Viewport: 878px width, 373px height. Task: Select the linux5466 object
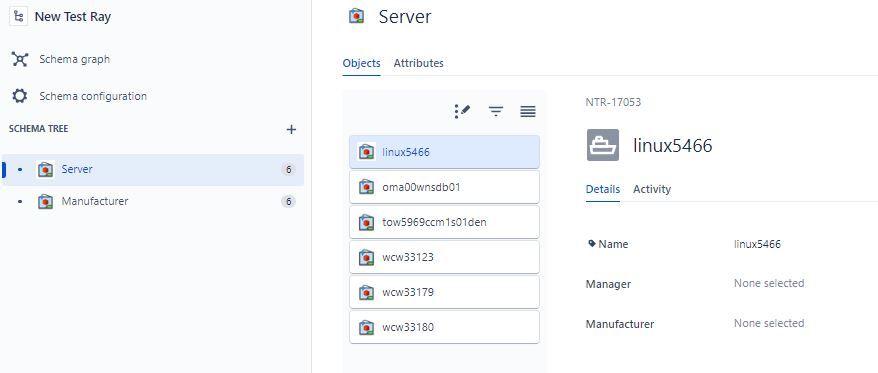click(x=444, y=152)
